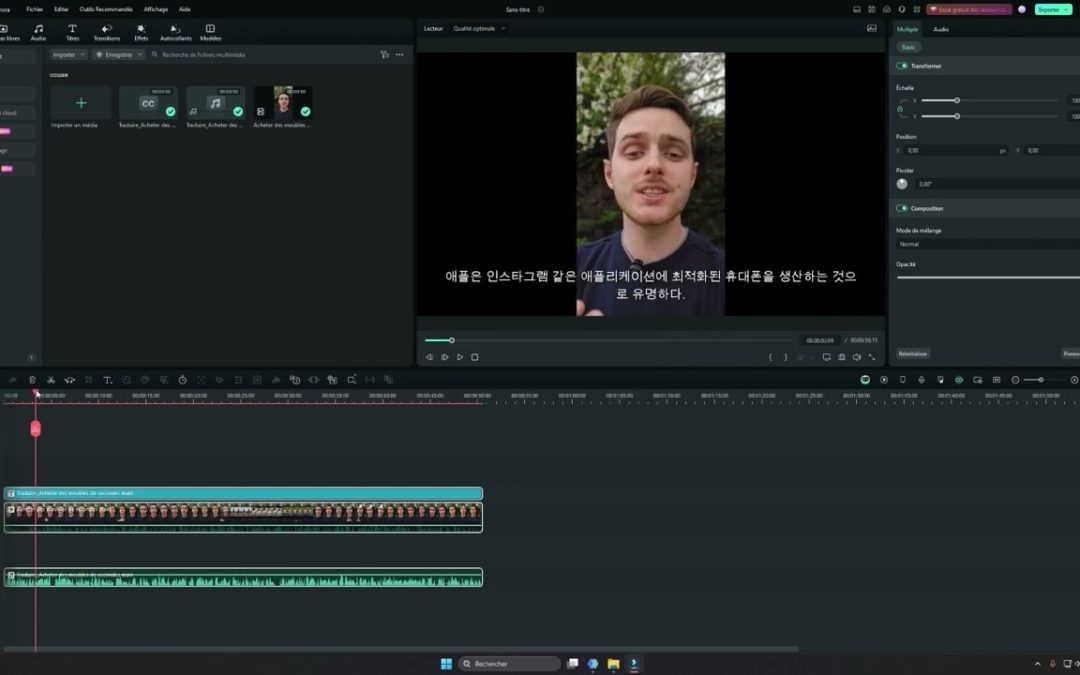Viewport: 1080px width, 675px height.
Task: Open the Titres (titles) tab
Action: pos(72,32)
